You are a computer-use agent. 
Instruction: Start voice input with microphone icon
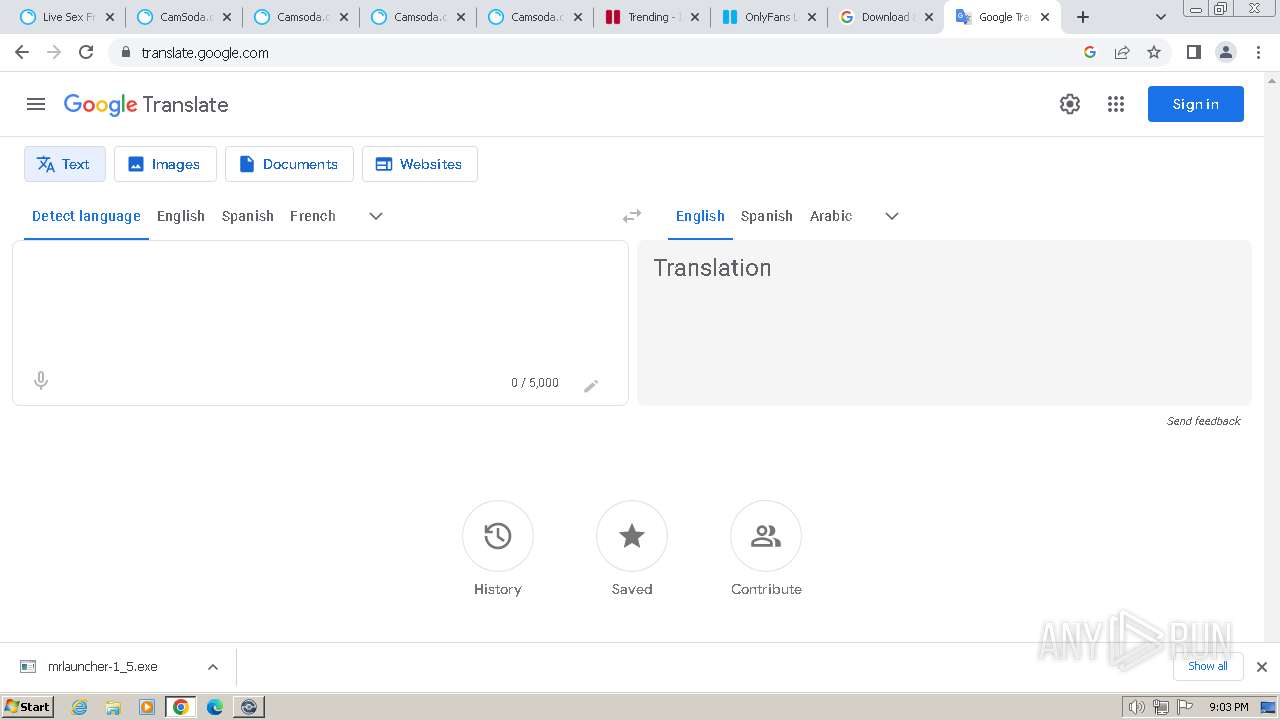click(41, 380)
